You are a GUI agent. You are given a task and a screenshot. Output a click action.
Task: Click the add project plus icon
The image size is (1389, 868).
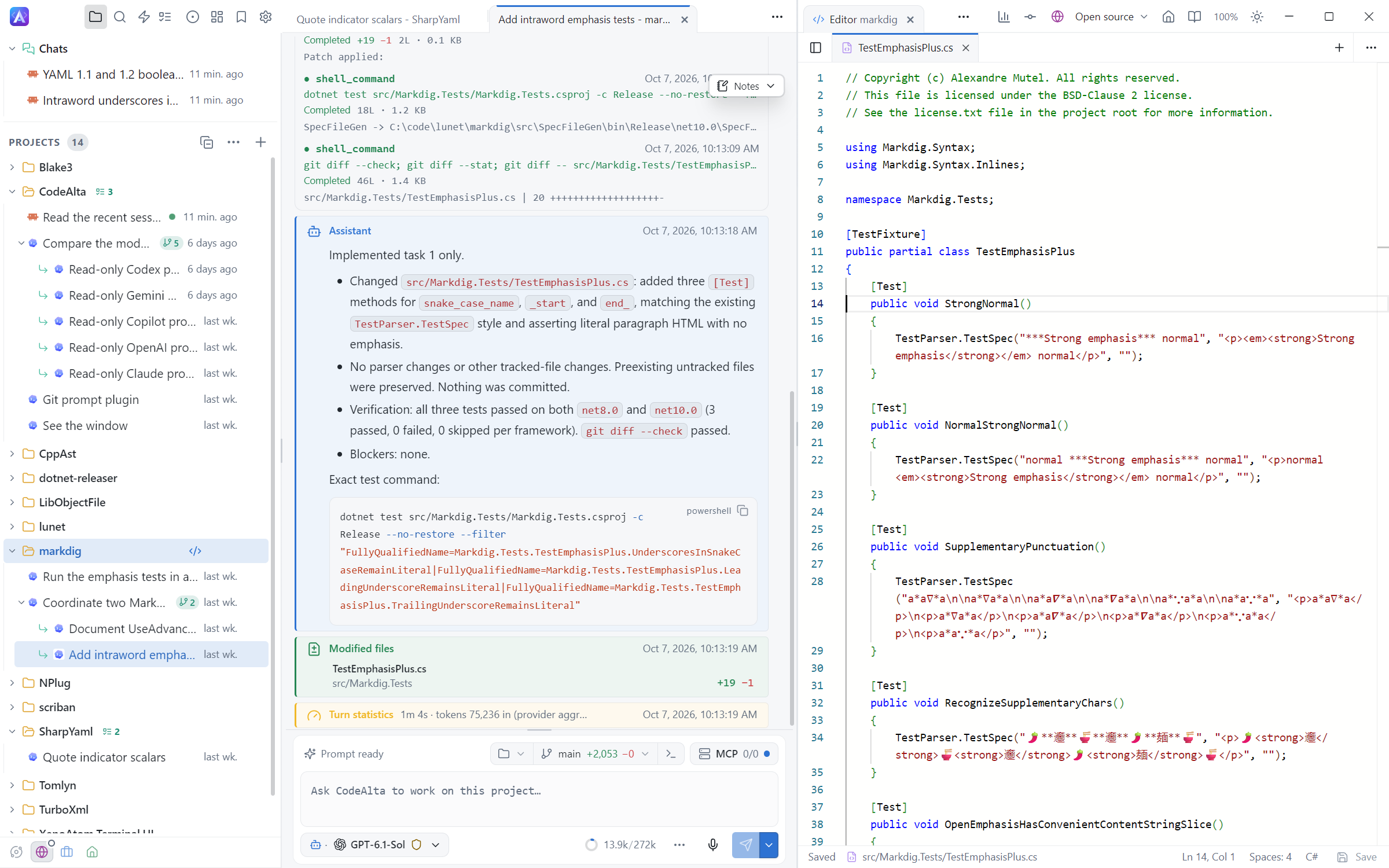coord(260,142)
